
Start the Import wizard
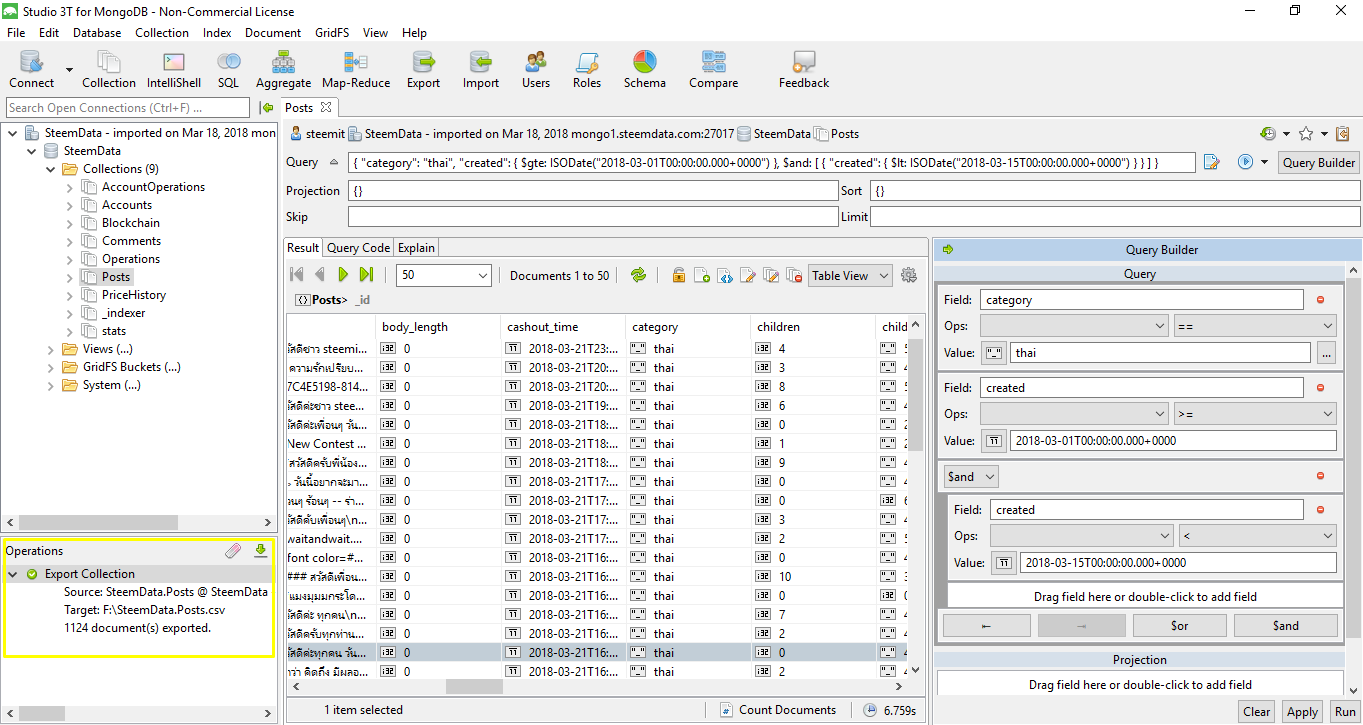pyautogui.click(x=480, y=70)
